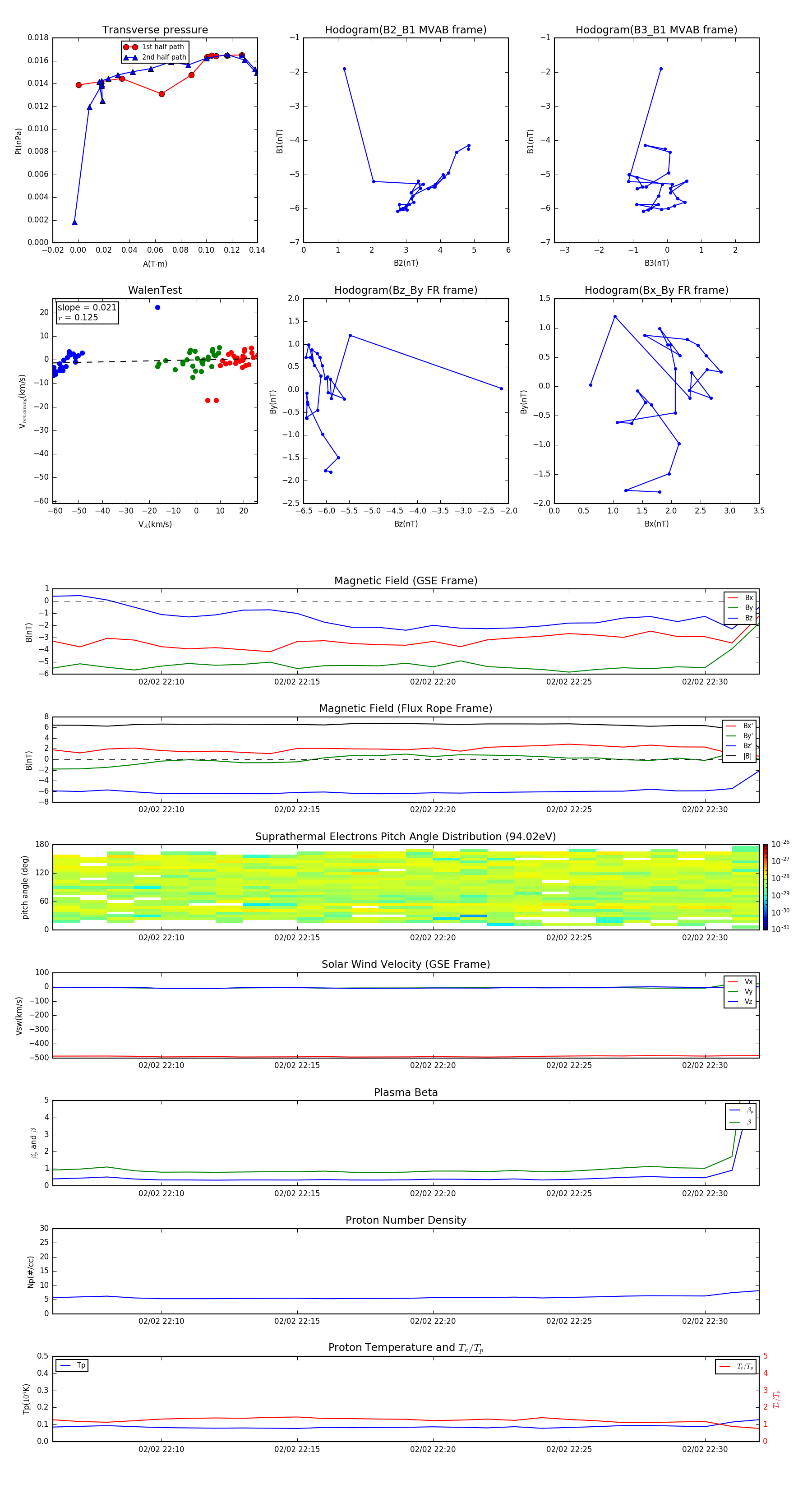Click the 'Tp' legend entry in temperature plot
This screenshot has height=1489, width=812.
(x=72, y=1366)
